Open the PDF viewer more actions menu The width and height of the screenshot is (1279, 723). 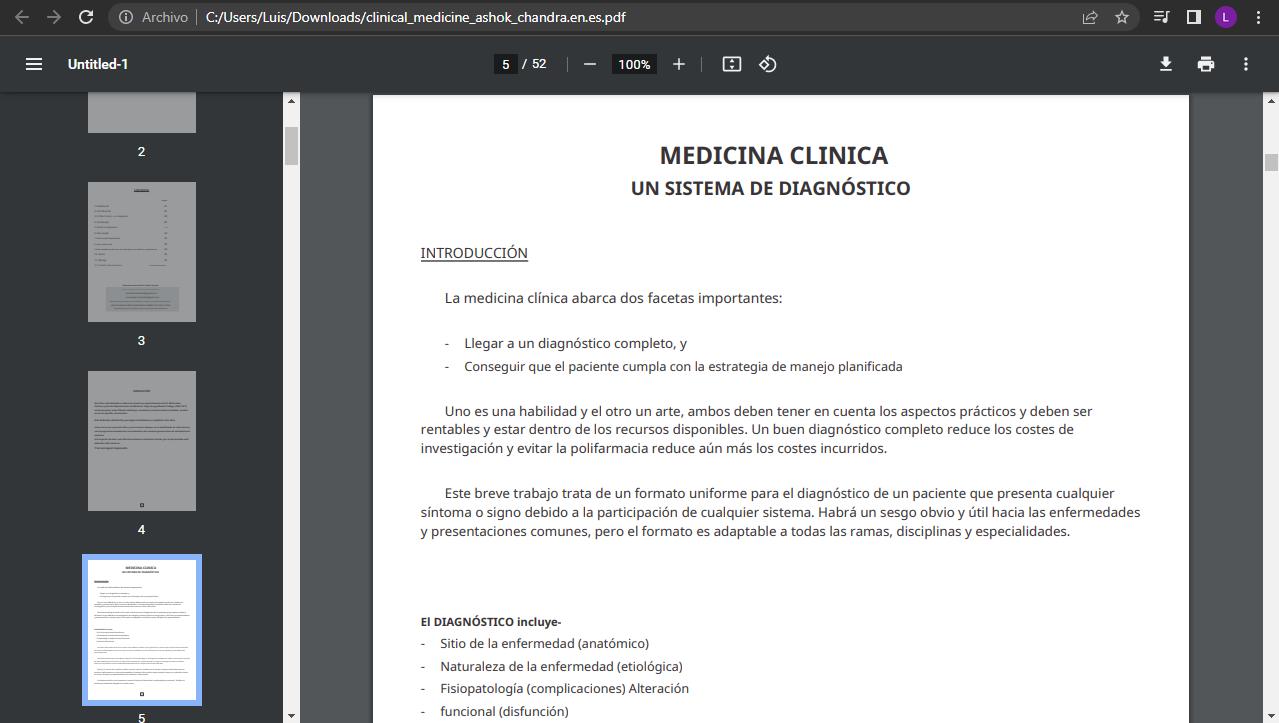pyautogui.click(x=1245, y=64)
